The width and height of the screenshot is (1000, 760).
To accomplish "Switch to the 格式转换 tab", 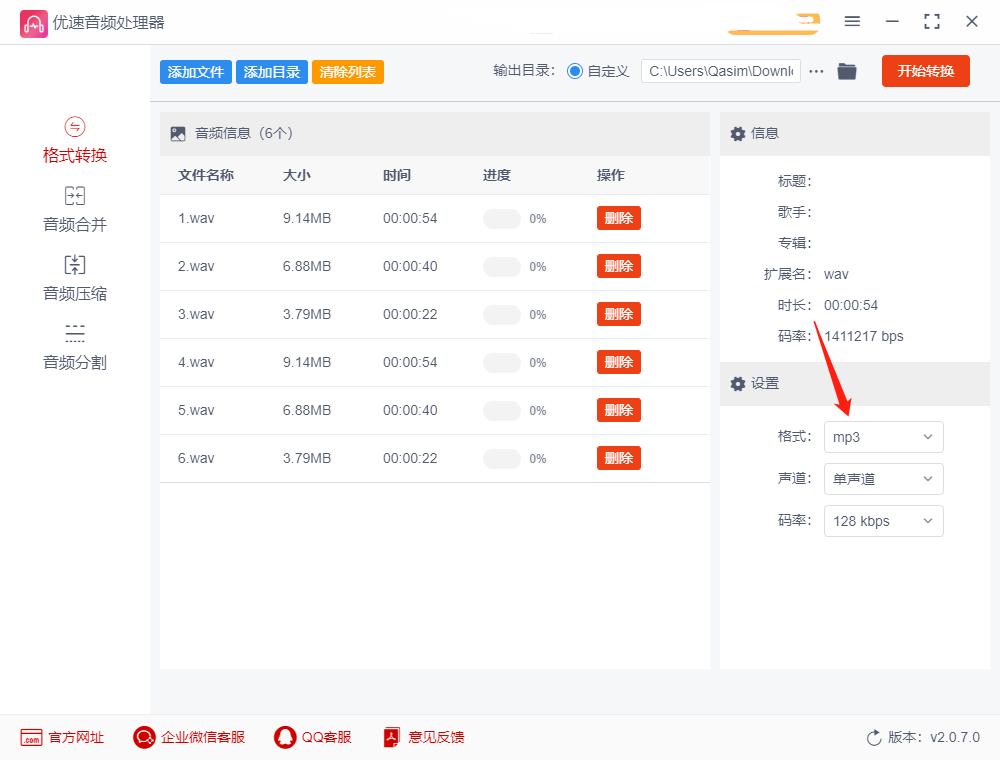I will (x=74, y=140).
